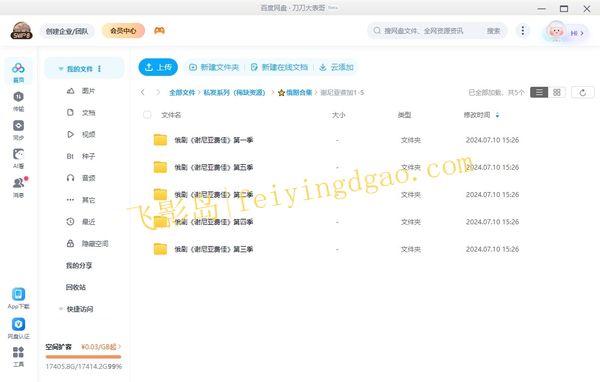Click the 搜索 search button
The width and height of the screenshot is (600, 382).
pos(493,31)
